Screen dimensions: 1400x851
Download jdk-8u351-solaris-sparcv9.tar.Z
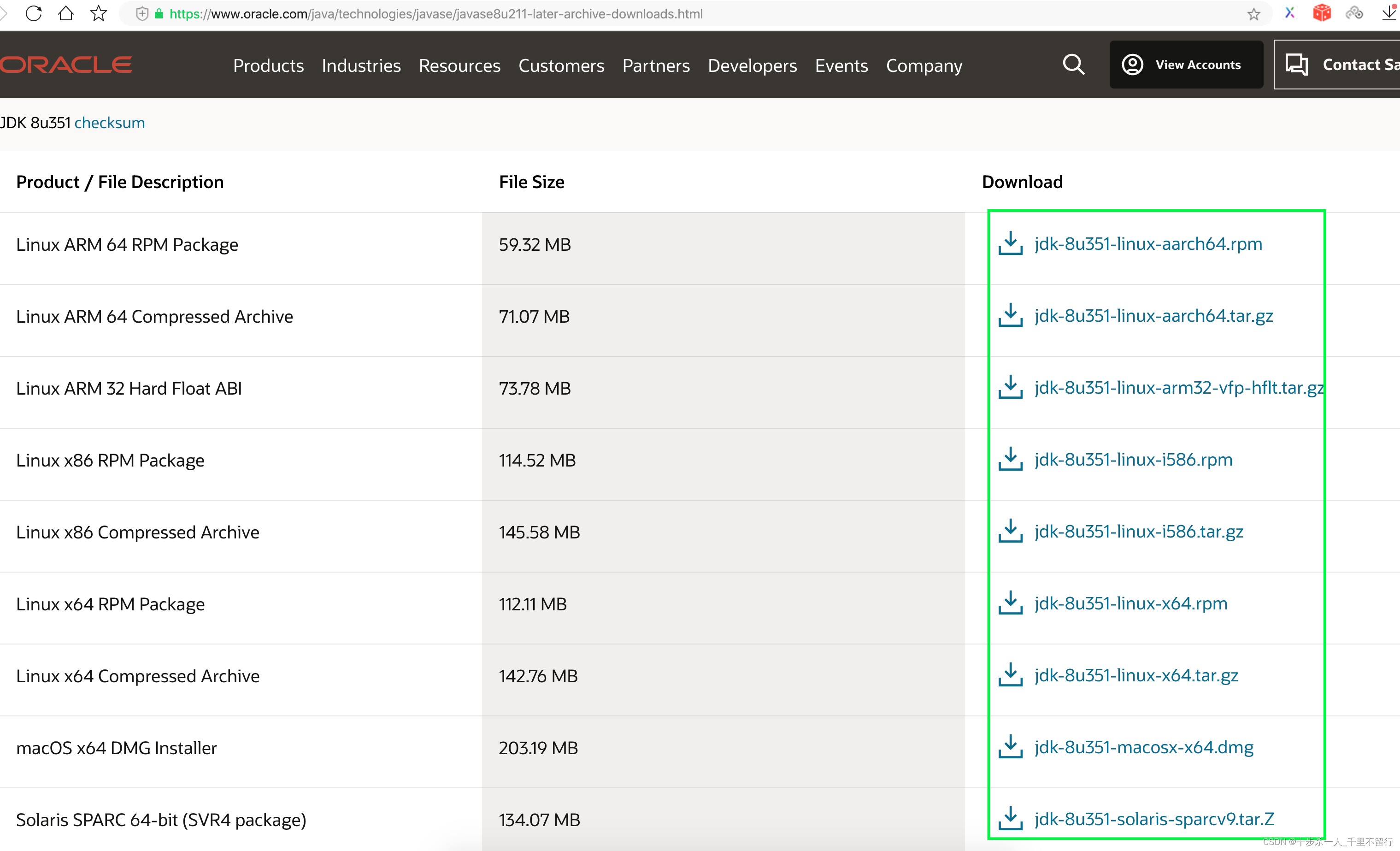coord(1154,819)
